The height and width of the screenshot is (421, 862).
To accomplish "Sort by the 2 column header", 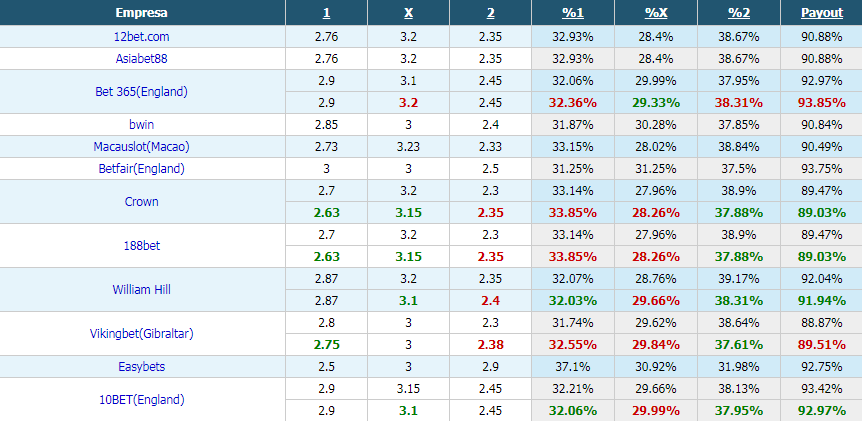I will click(x=490, y=13).
